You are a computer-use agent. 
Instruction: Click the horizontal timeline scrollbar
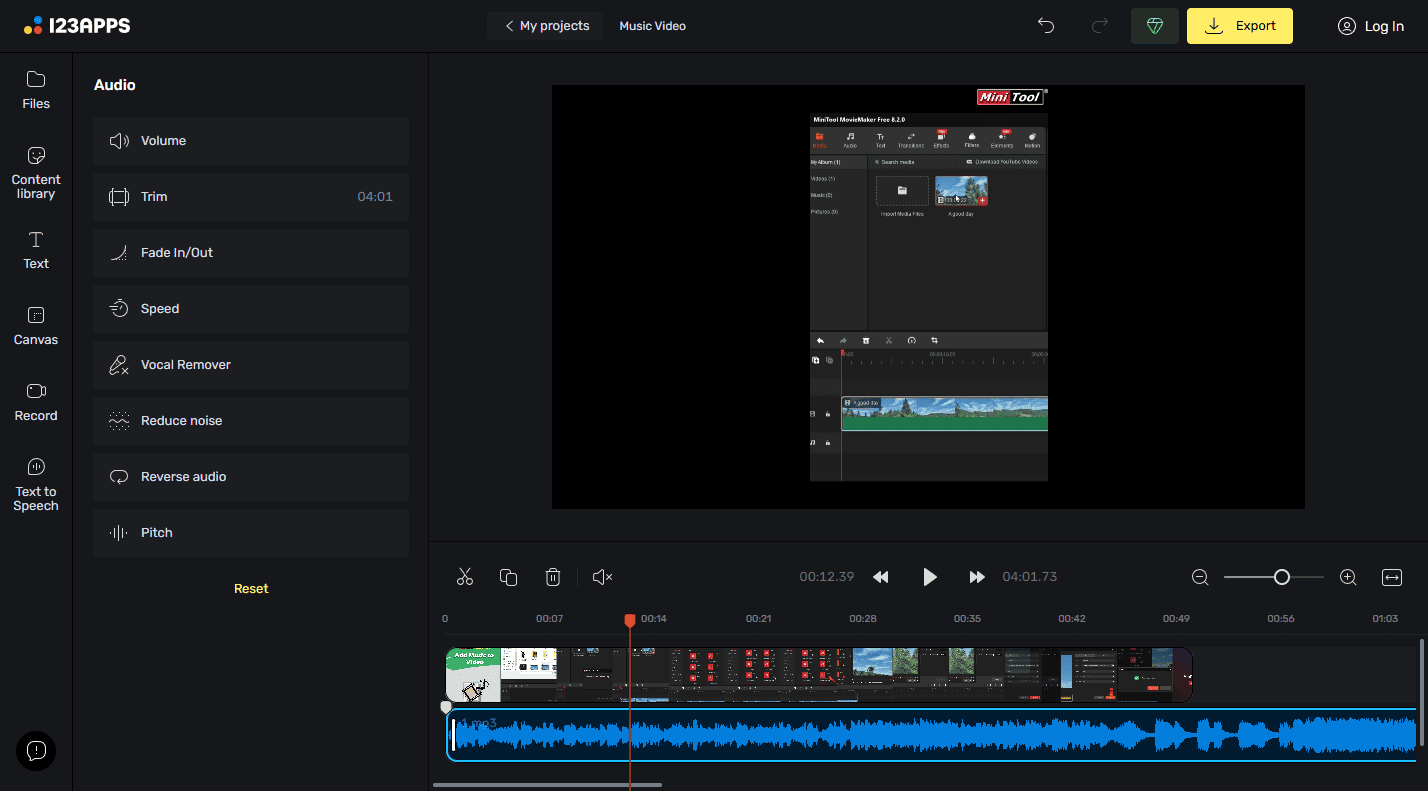pos(547,785)
